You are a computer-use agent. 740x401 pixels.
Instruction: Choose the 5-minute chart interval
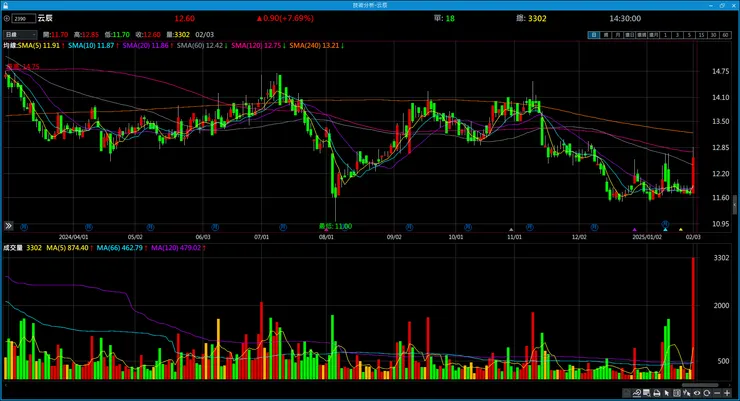[x=689, y=35]
